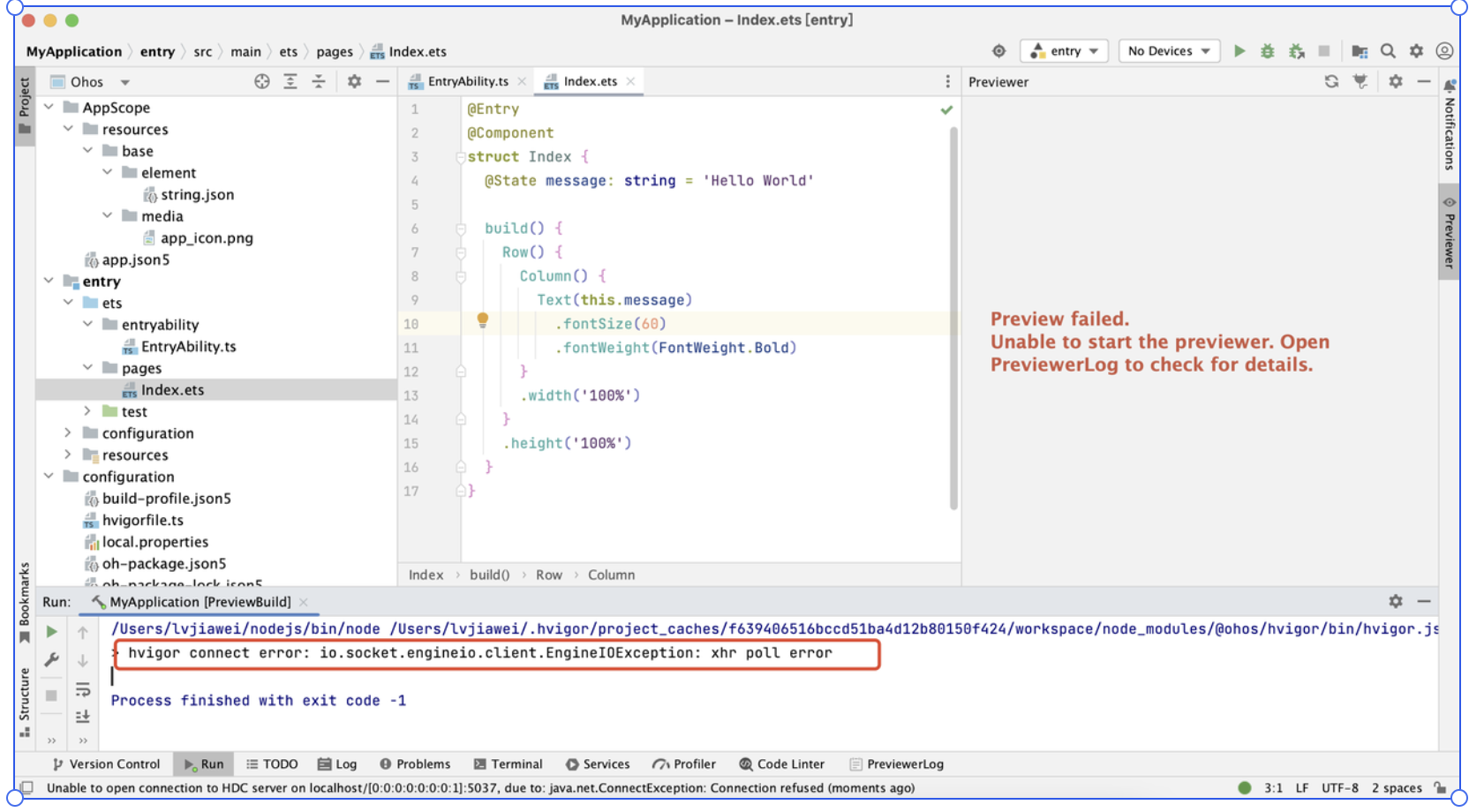Open wrench settings in Run panel
This screenshot has width=1469, height=812.
pyautogui.click(x=52, y=660)
